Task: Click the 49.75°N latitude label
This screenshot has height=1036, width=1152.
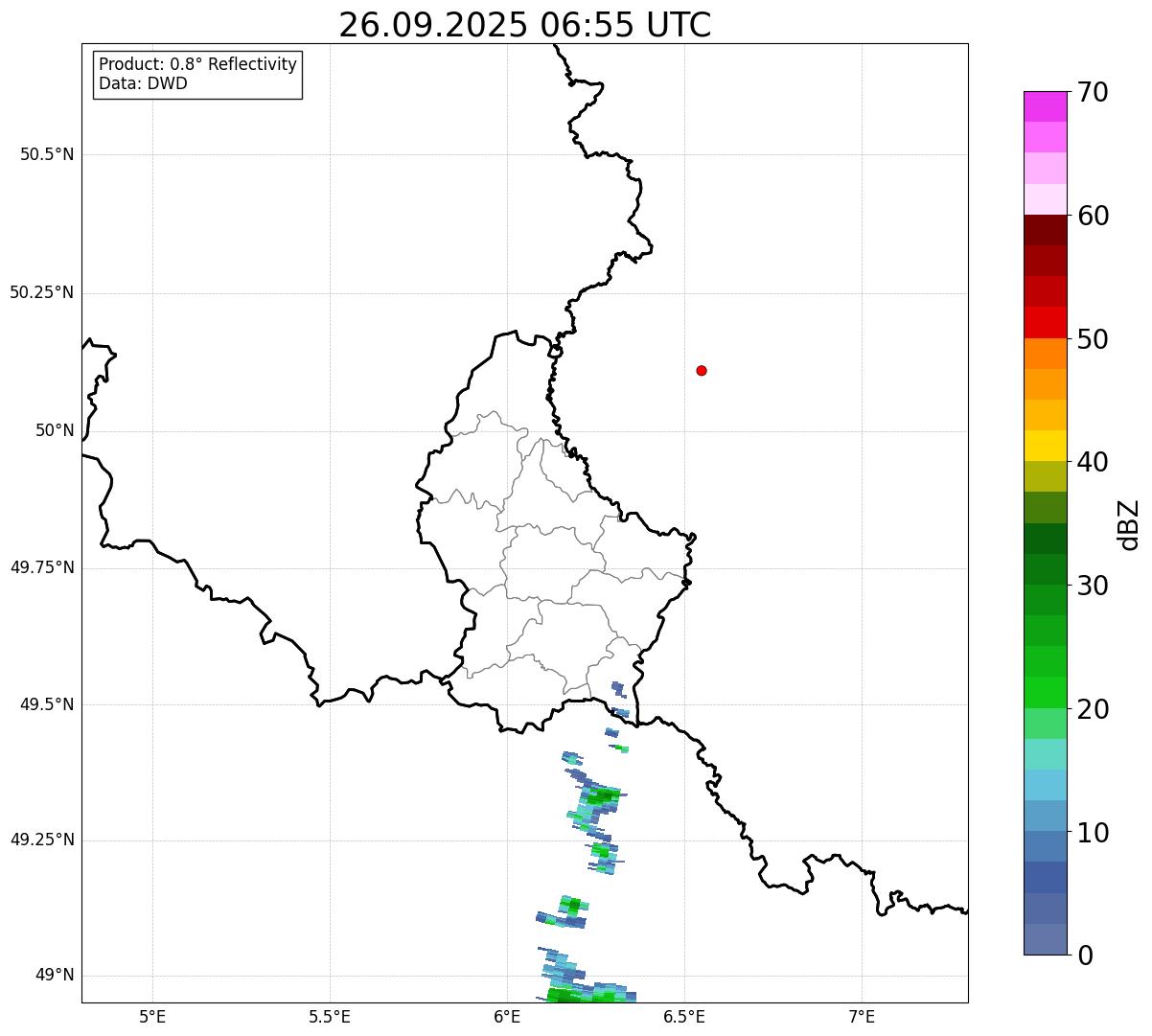Action: point(42,567)
